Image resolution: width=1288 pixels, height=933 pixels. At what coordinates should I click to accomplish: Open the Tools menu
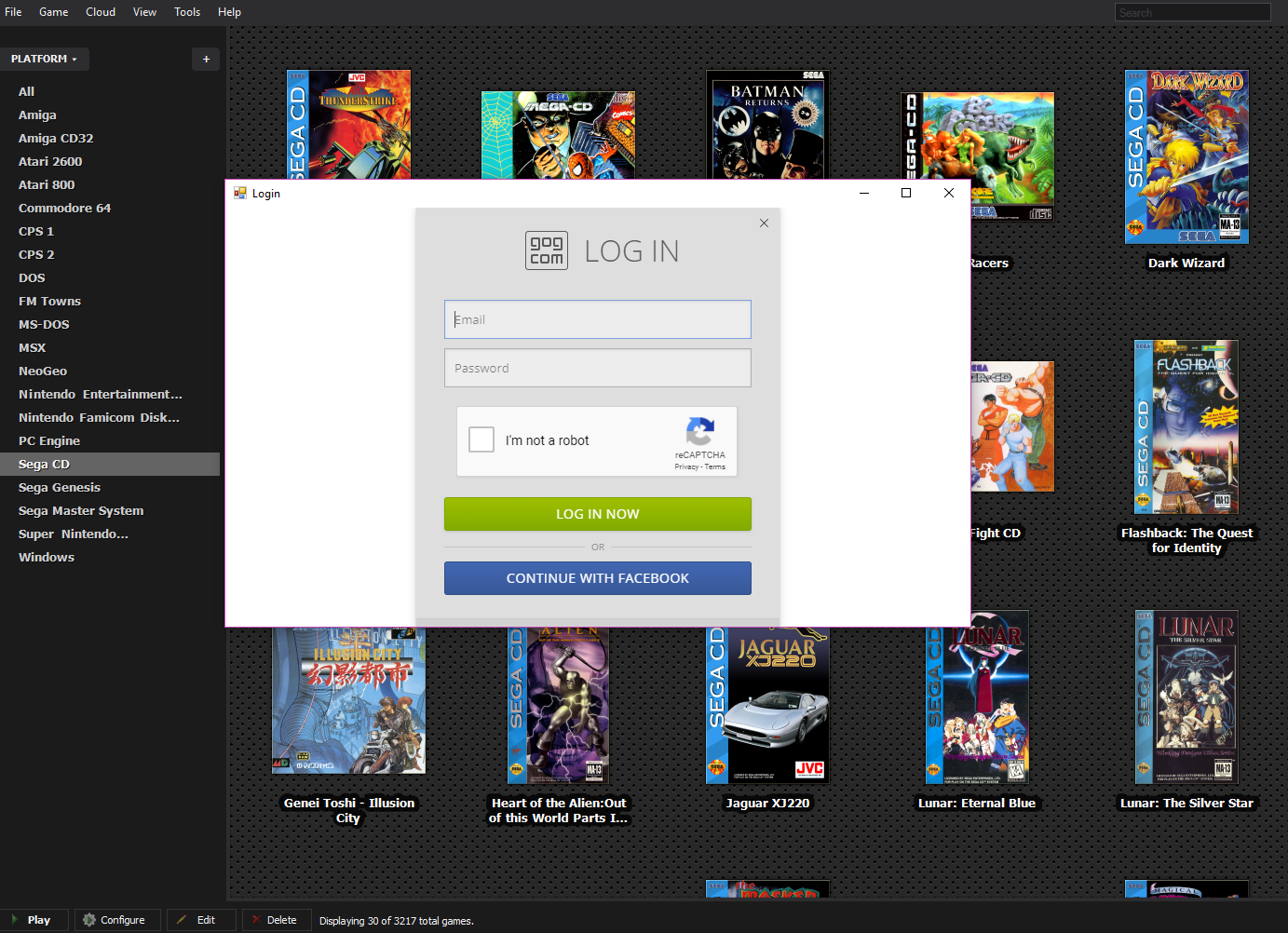187,12
